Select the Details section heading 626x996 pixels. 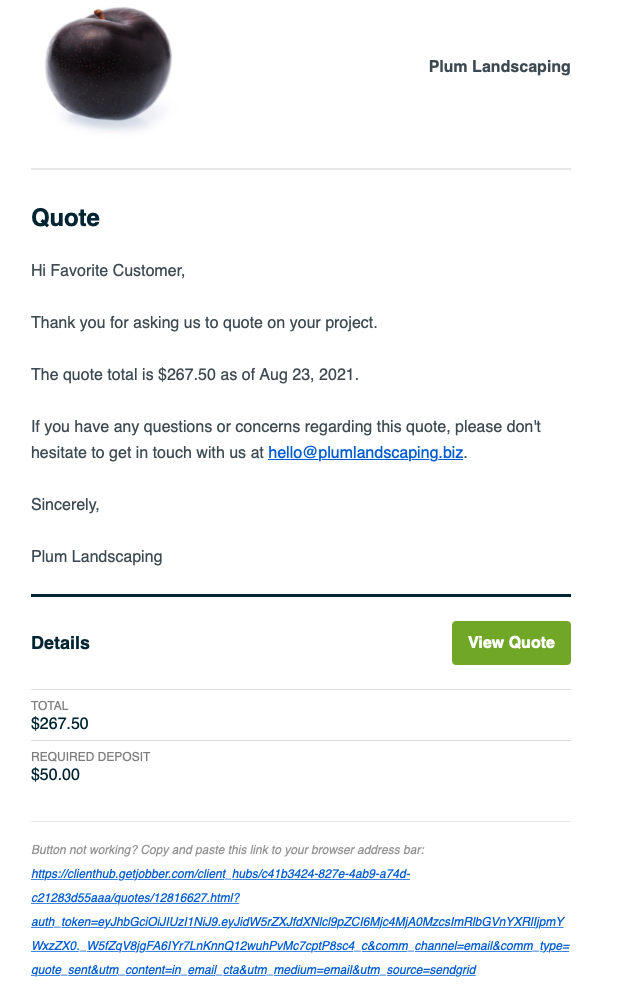pos(60,643)
